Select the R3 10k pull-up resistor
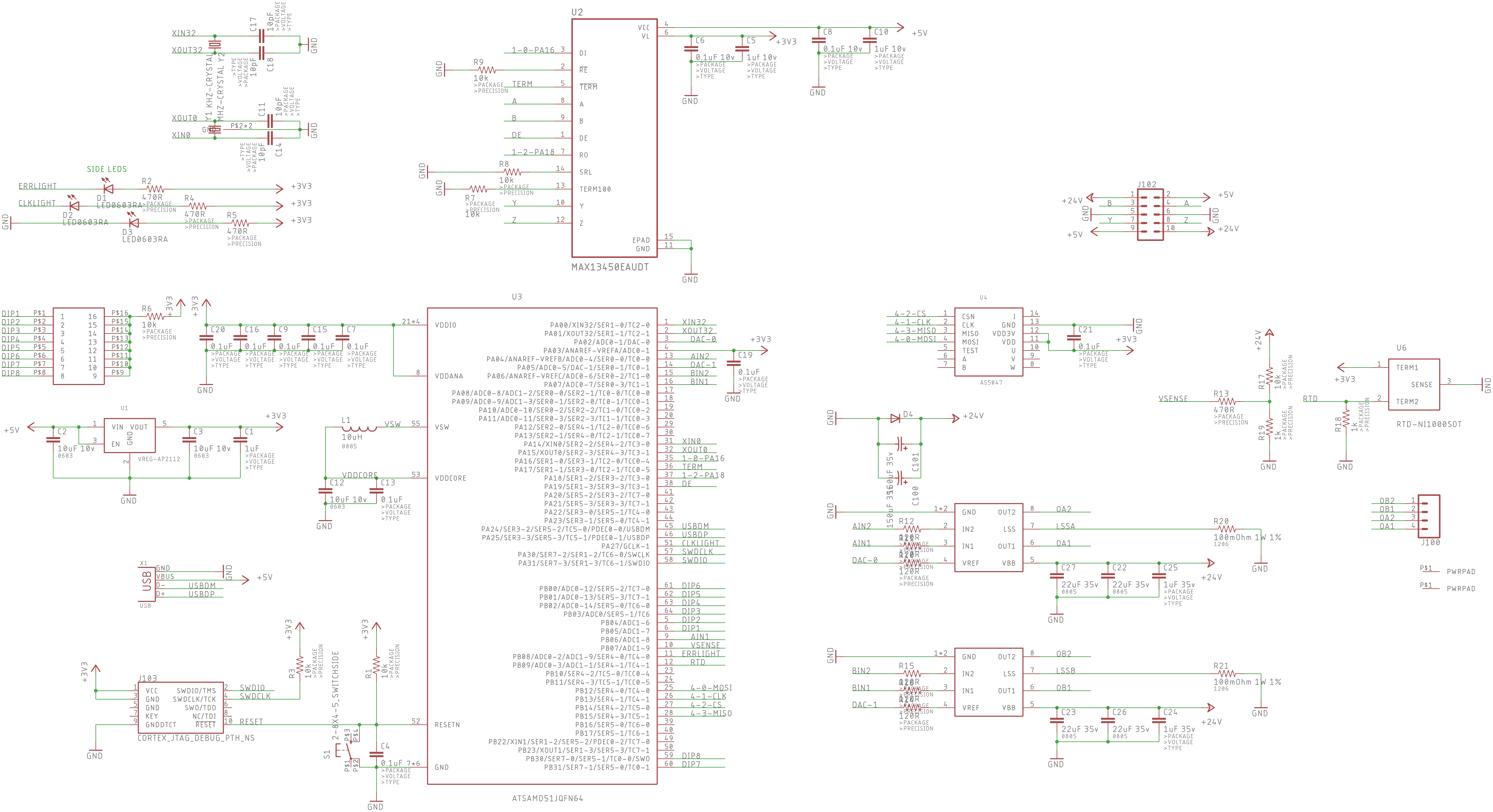 point(300,665)
